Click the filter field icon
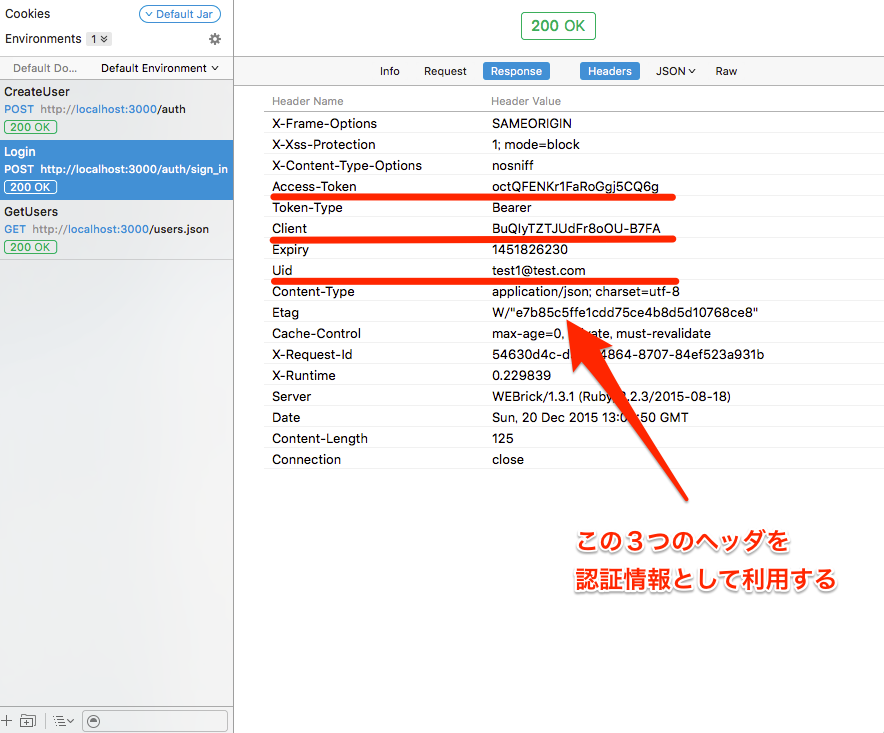884x733 pixels. [94, 721]
